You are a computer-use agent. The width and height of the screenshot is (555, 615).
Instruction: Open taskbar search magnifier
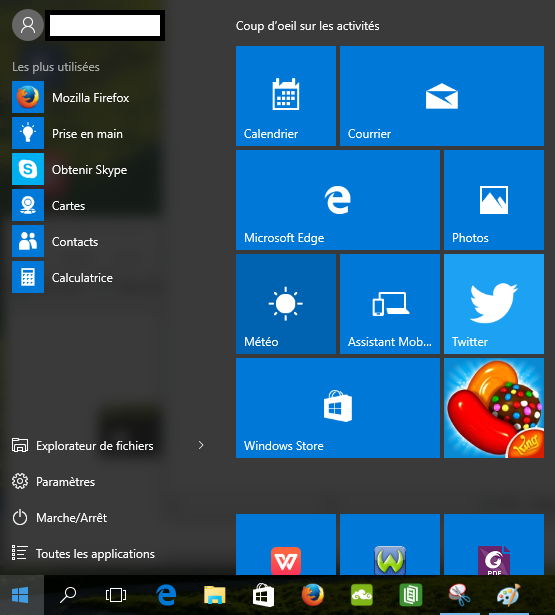pos(68,595)
